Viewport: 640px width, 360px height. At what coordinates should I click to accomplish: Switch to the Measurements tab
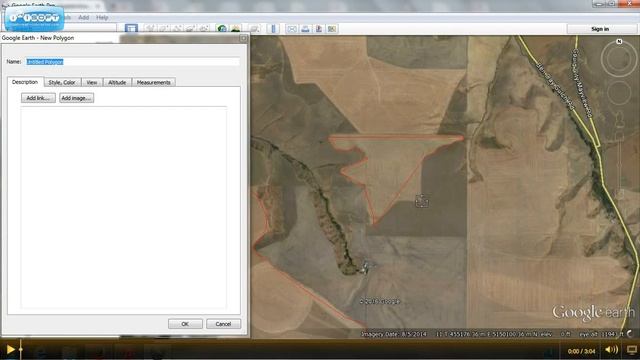[x=154, y=82]
